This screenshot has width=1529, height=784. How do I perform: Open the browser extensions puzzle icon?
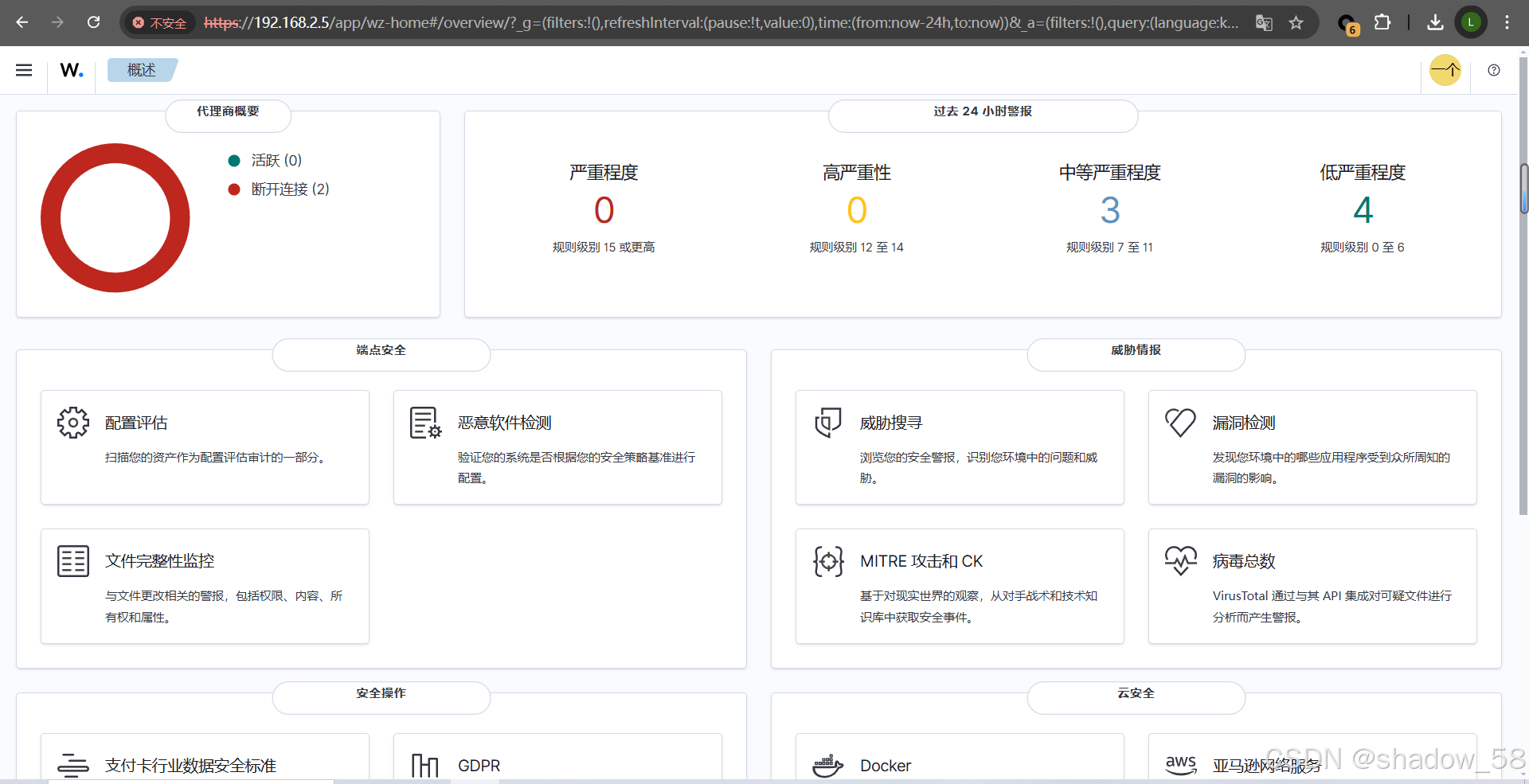pos(1383,22)
